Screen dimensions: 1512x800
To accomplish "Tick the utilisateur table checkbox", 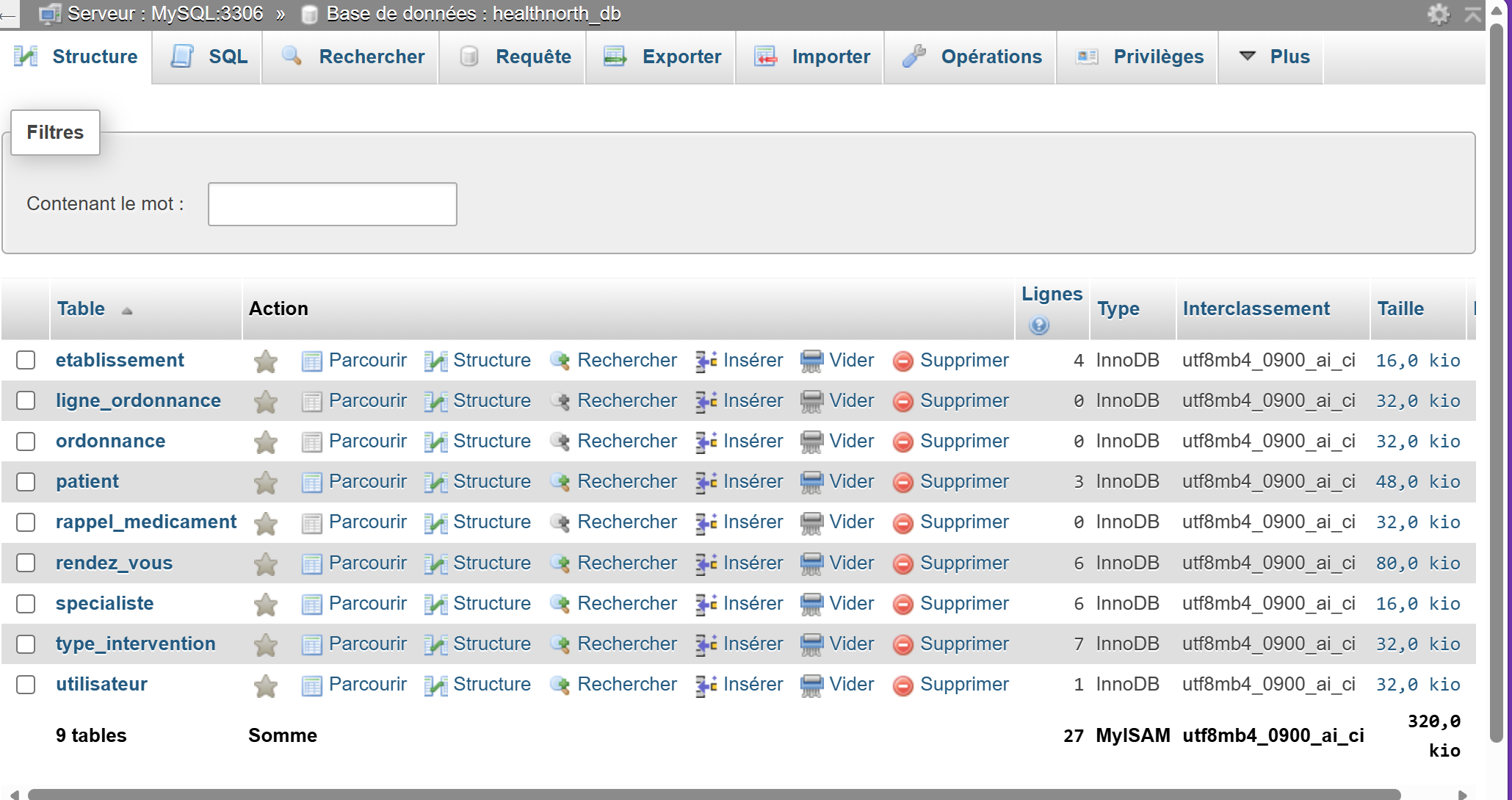I will [26, 685].
